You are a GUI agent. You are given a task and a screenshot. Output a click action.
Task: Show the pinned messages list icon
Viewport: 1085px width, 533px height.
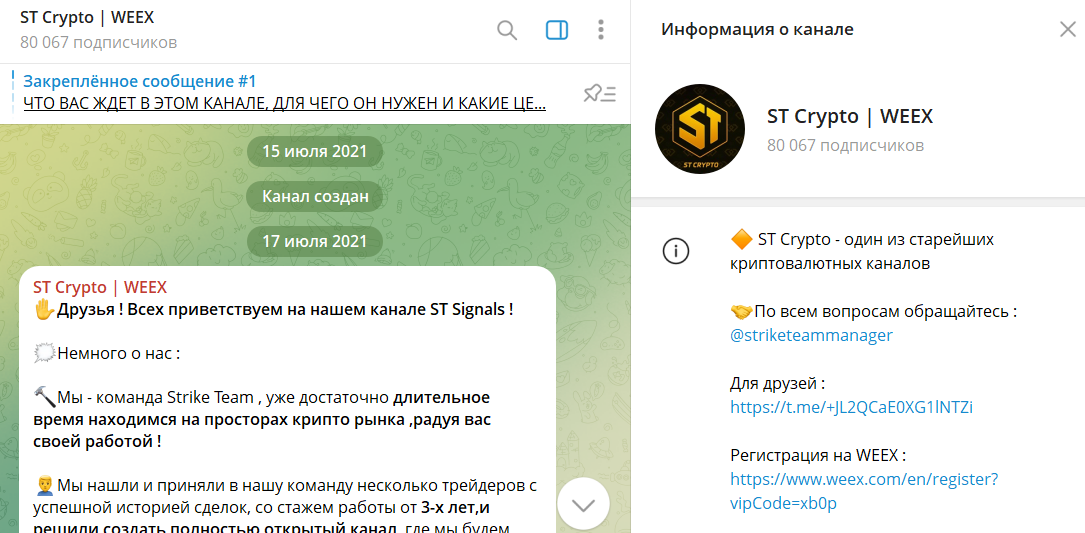click(600, 94)
